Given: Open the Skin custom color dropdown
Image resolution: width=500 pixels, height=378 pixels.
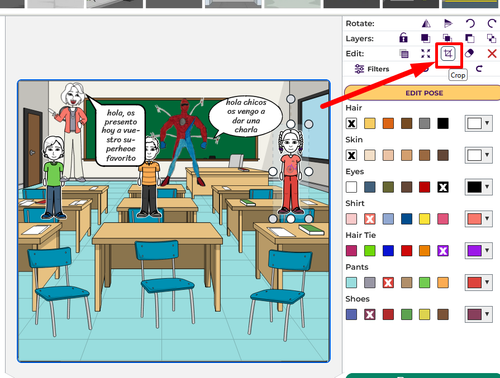Looking at the screenshot, I should [x=479, y=155].
